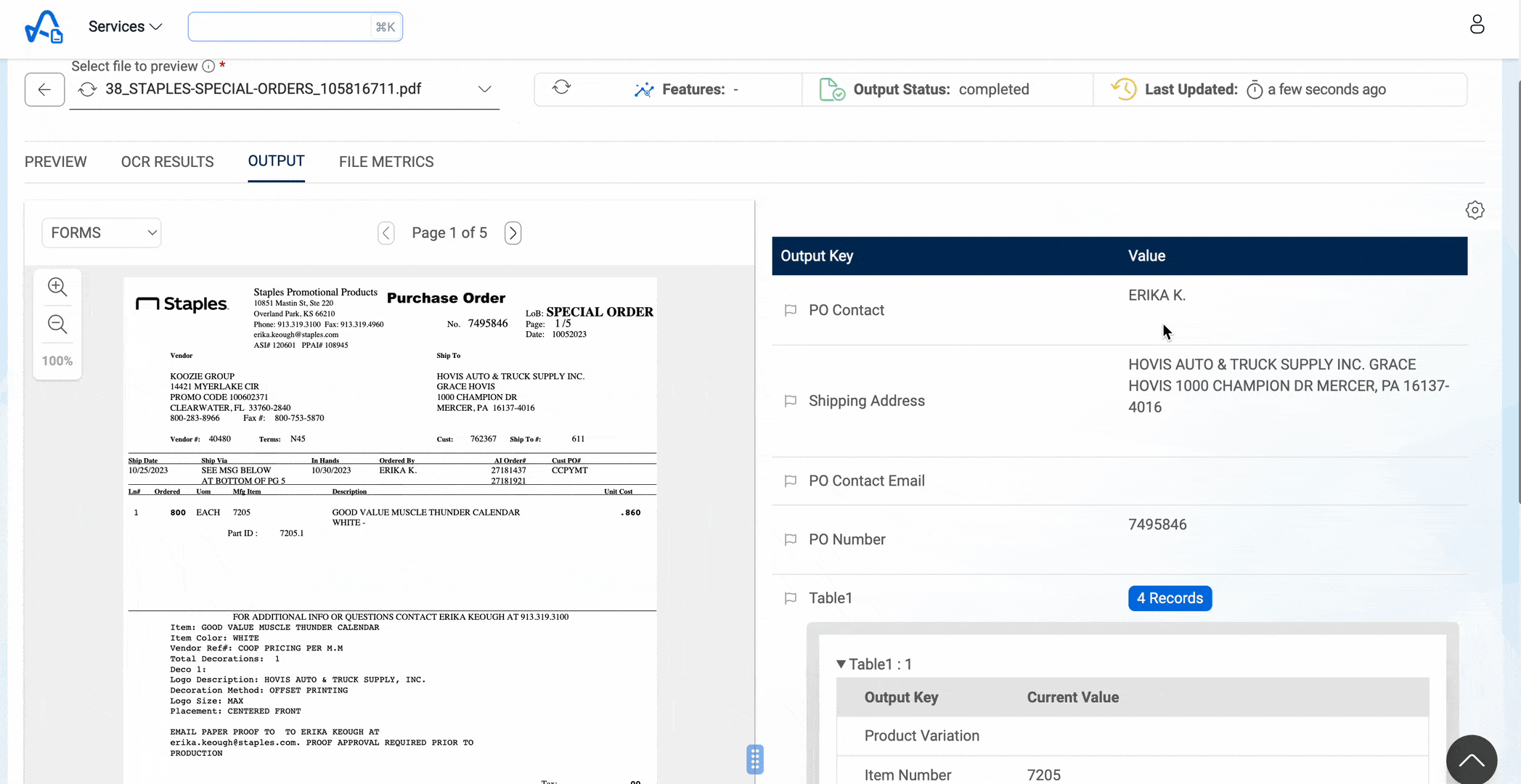Open output settings via the gear icon
This screenshot has width=1521, height=784.
1475,211
